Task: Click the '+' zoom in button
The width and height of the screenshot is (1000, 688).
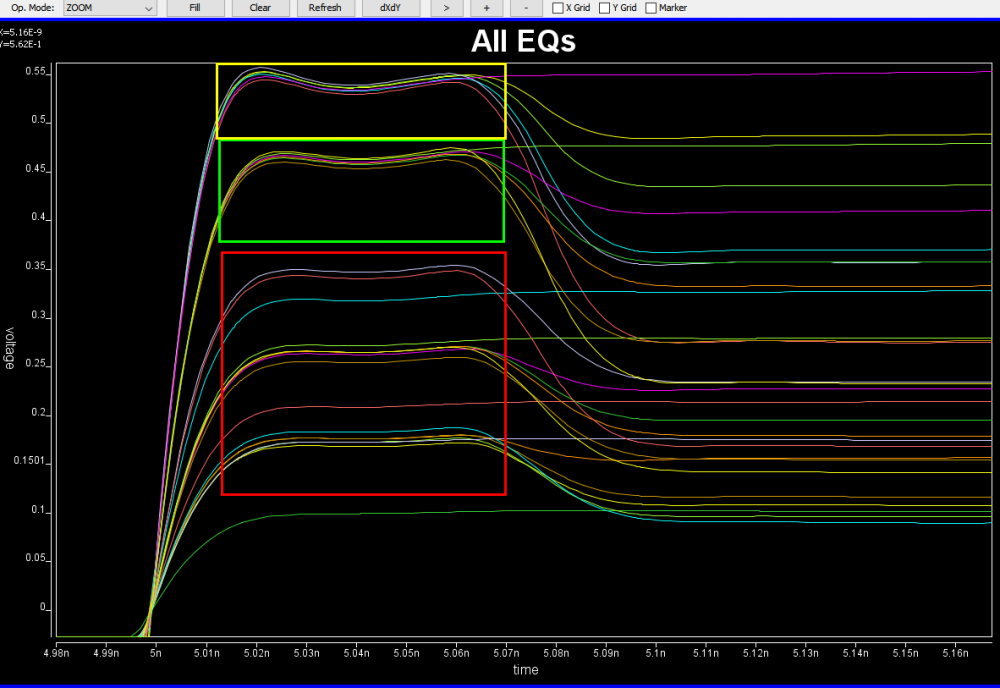Action: 486,8
